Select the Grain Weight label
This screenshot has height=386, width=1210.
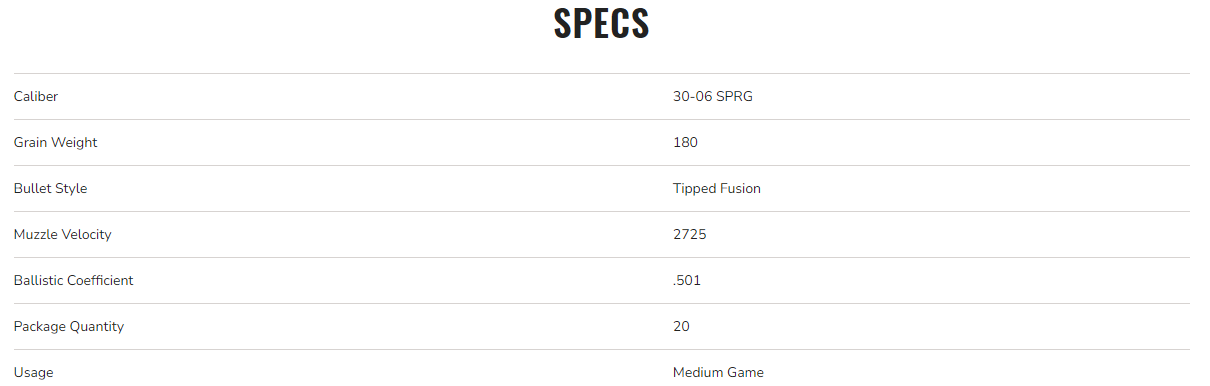tap(56, 142)
